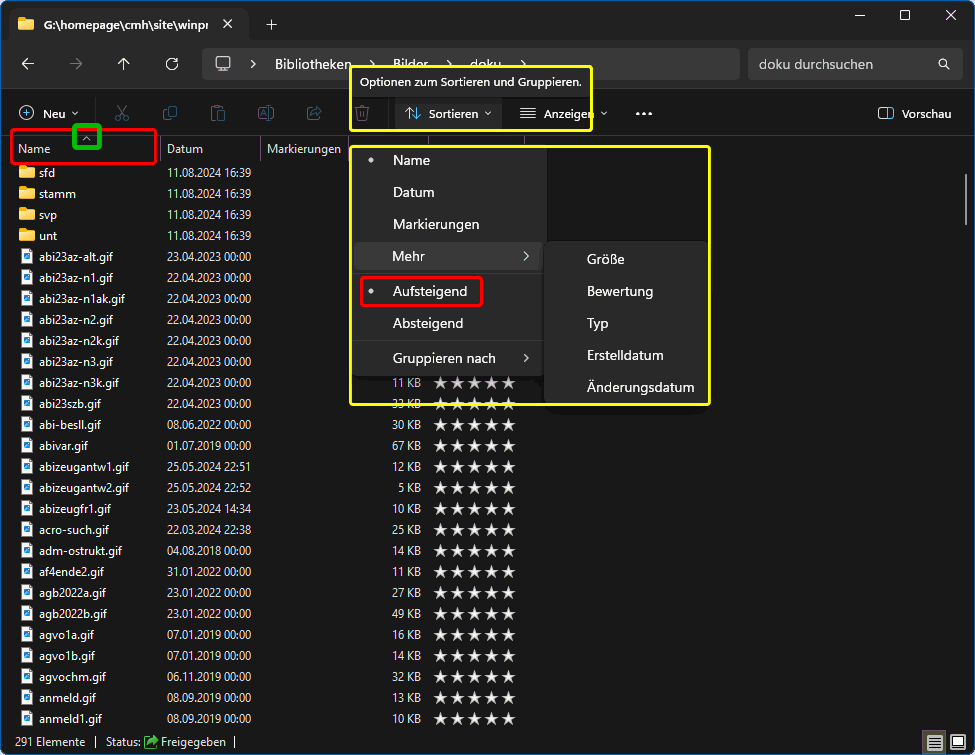Open the three-dots more options menu
975x755 pixels.
(644, 114)
